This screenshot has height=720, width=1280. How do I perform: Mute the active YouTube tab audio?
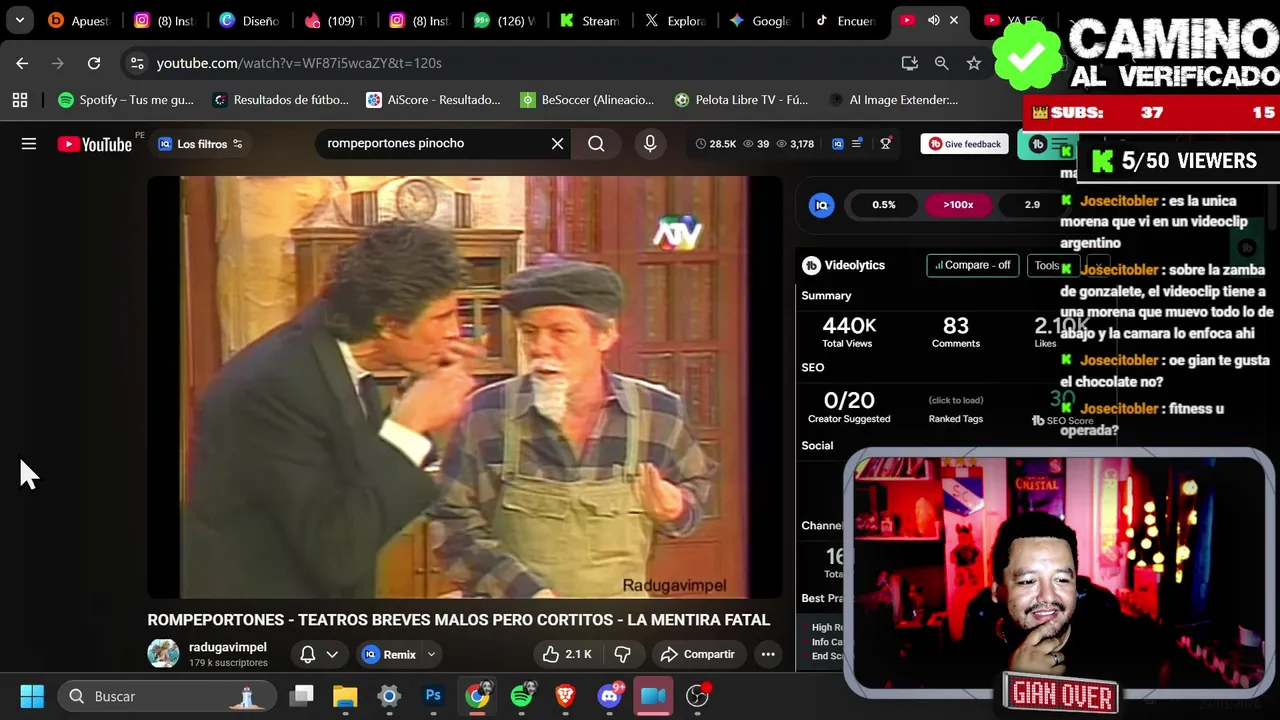[x=933, y=20]
